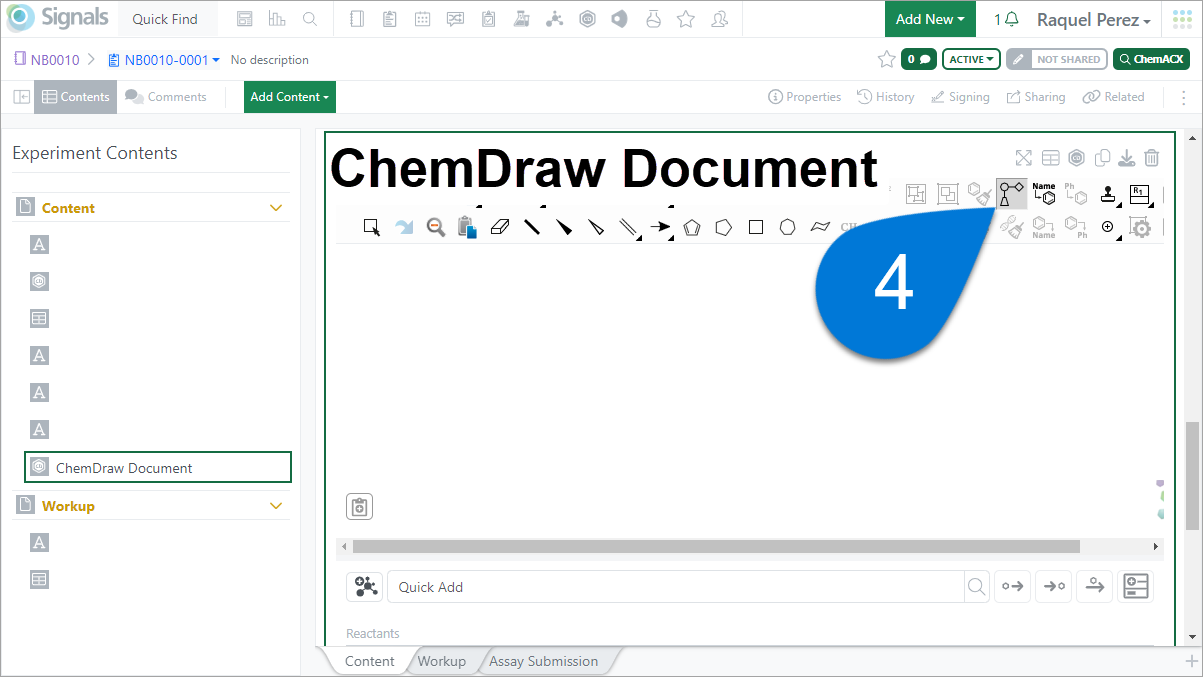Select the cyclopentadiene ring tool
The height and width of the screenshot is (677, 1203).
692,227
